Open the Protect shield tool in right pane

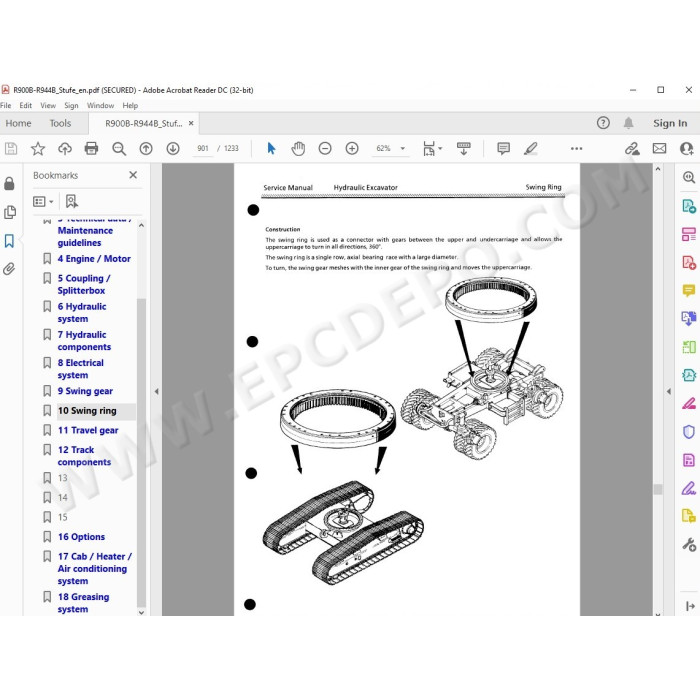pos(689,432)
